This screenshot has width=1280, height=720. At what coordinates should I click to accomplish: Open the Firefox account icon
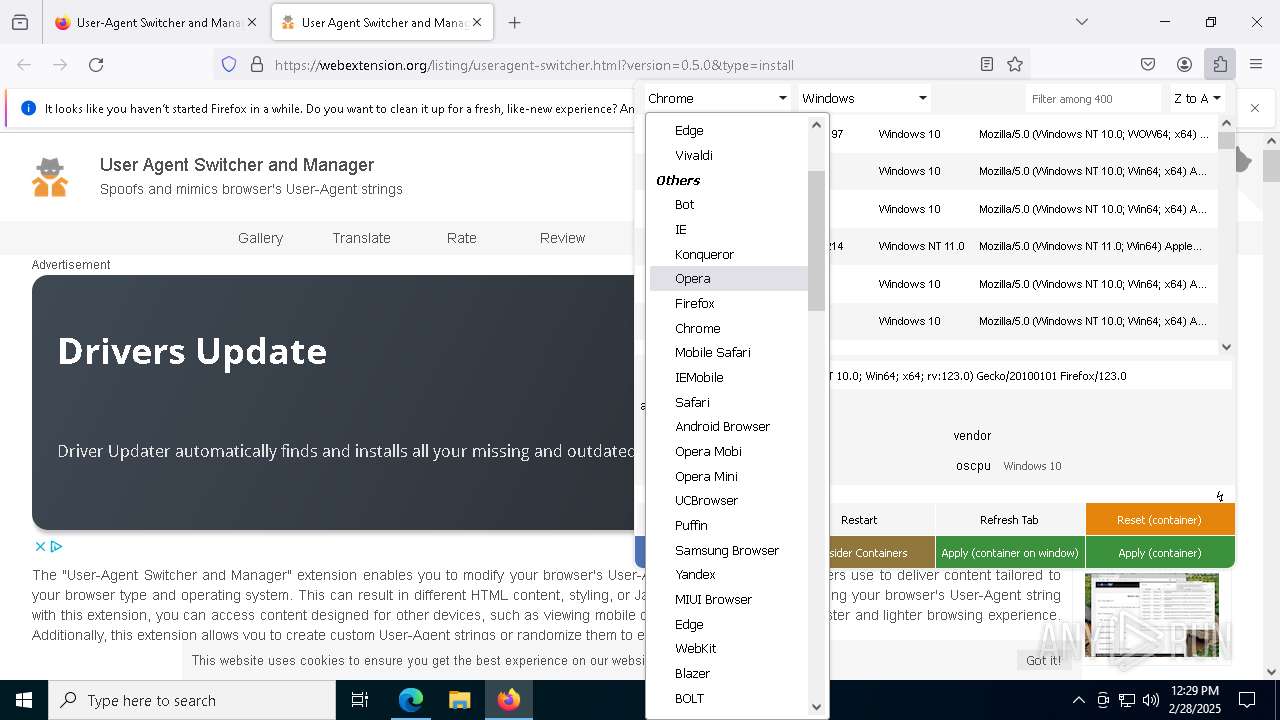pos(1184,65)
